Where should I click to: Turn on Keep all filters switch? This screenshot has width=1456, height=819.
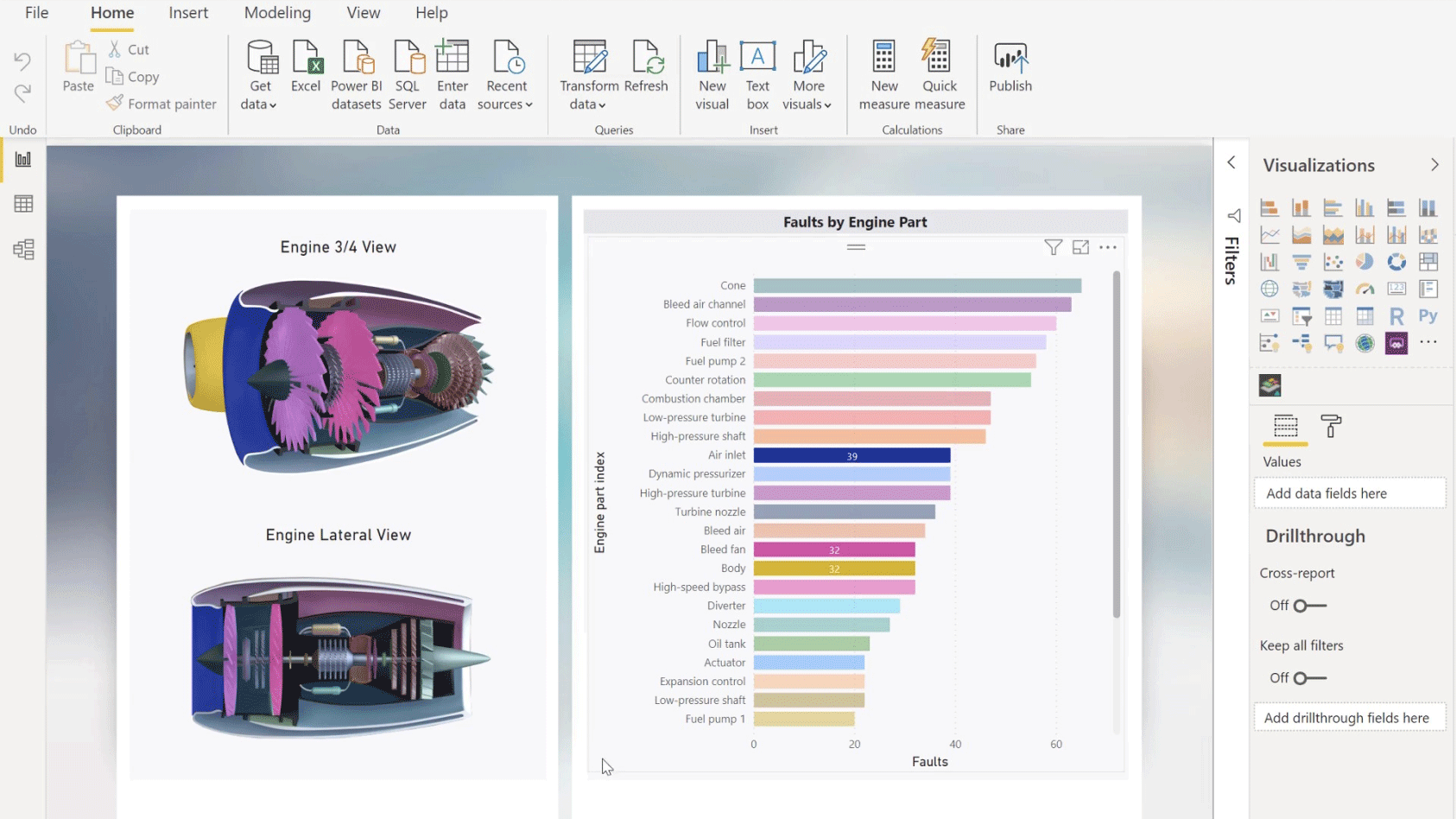click(x=1309, y=678)
